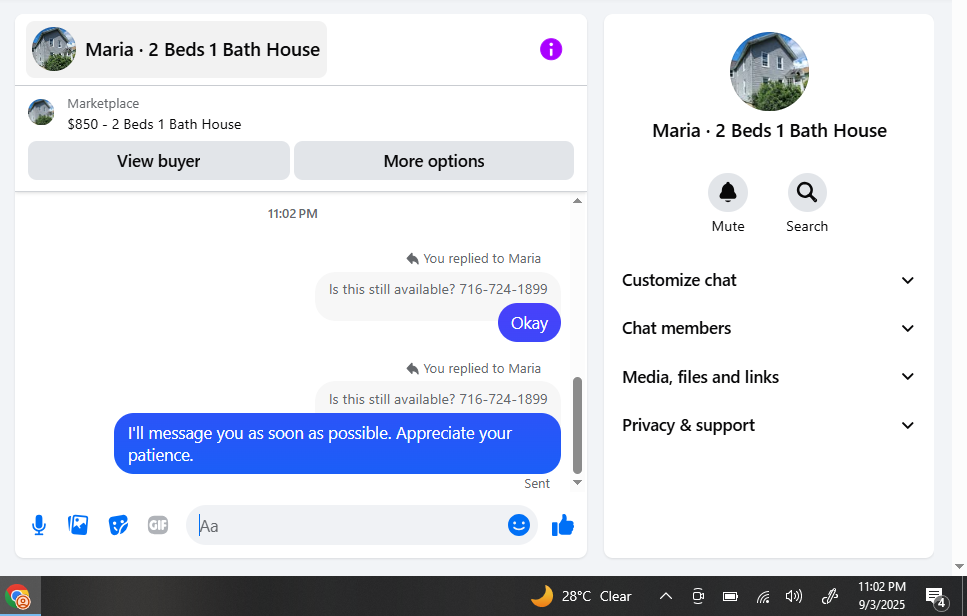The width and height of the screenshot is (967, 616).
Task: Click Chrome icon in taskbar
Action: [x=19, y=598]
